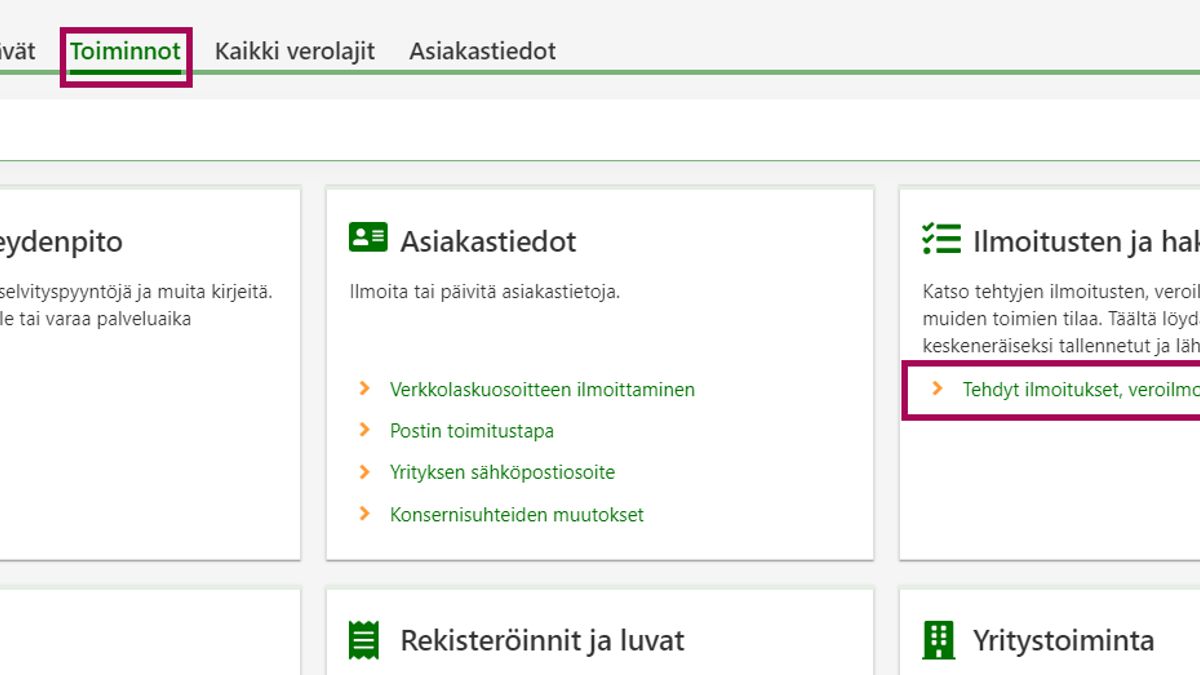
Task: Click the orange chevron before Tehdyt ilmoitukset
Action: pos(937,389)
